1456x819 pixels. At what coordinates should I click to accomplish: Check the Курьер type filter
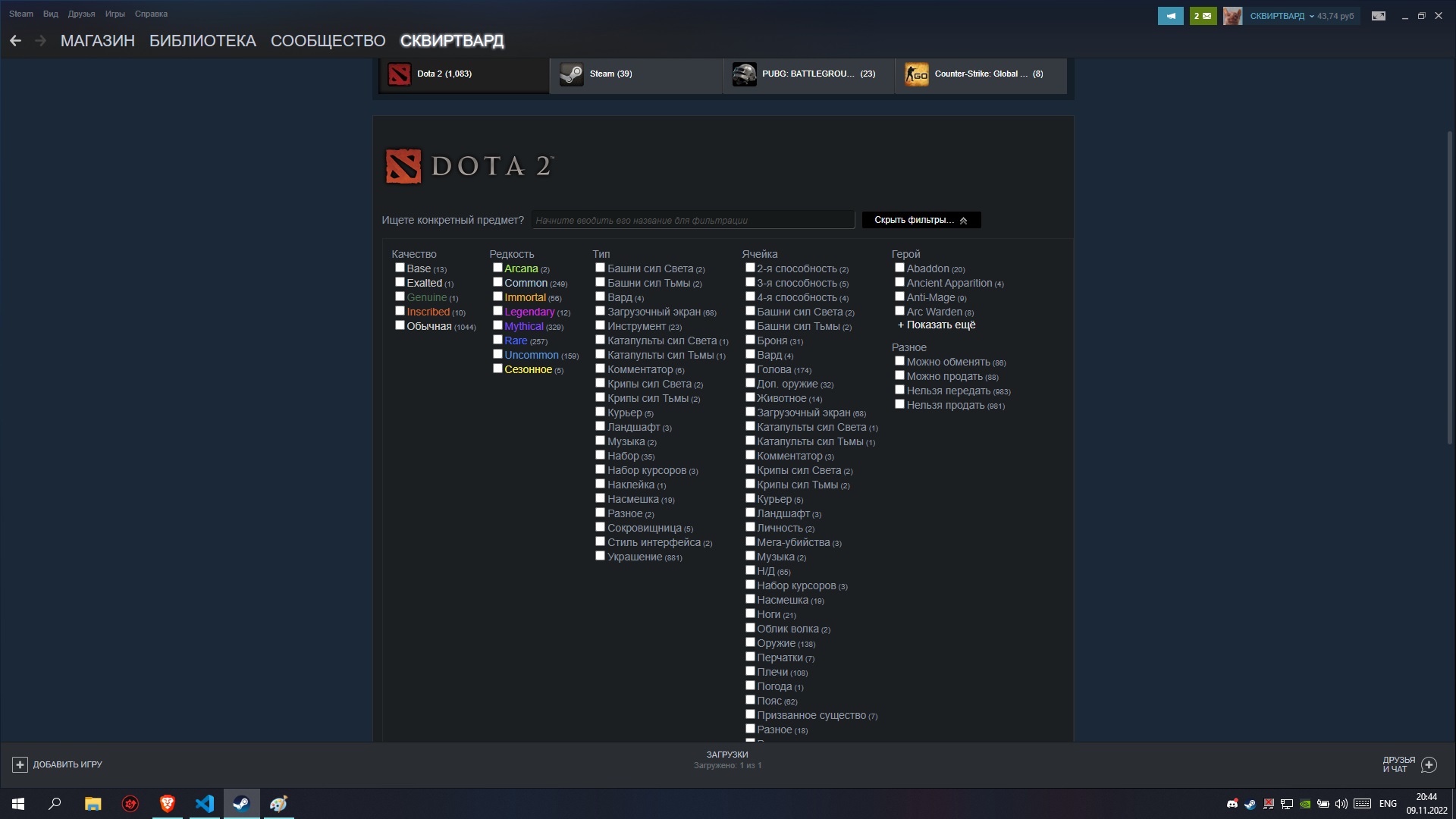point(600,412)
